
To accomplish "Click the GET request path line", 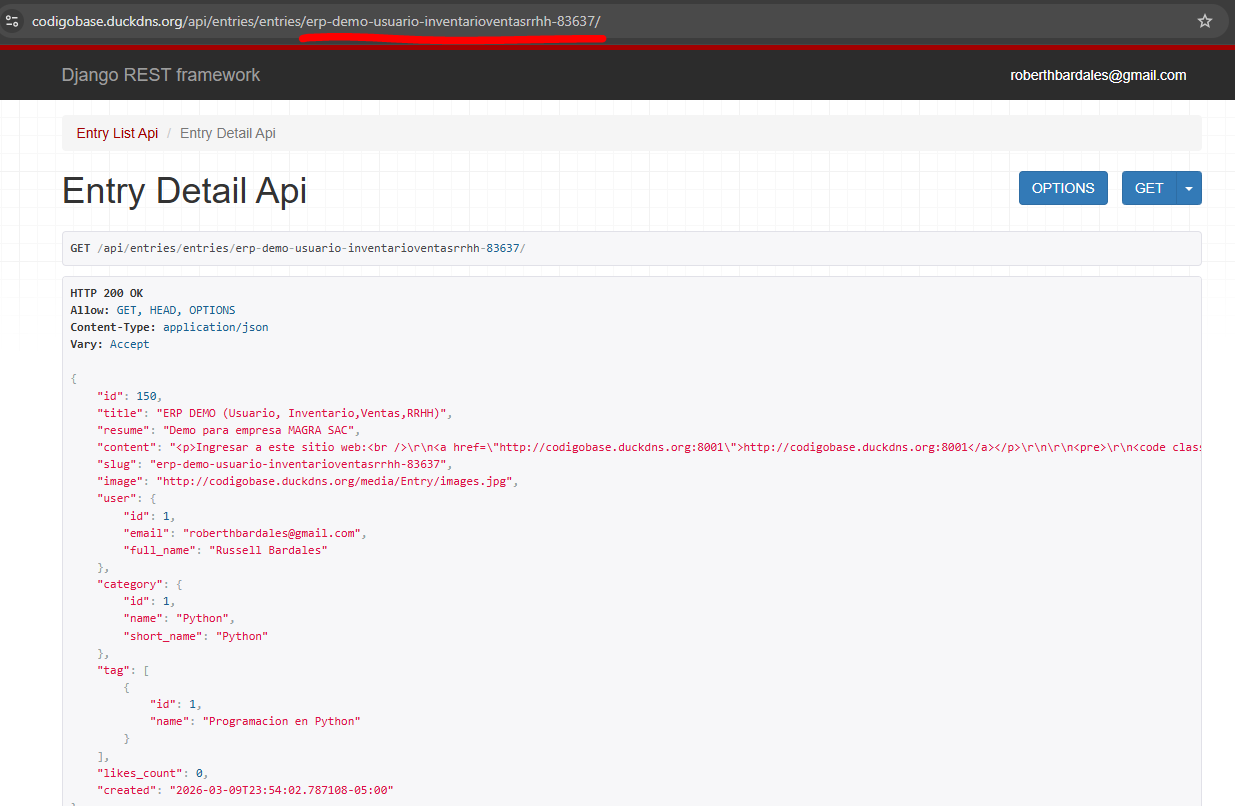I will coord(297,248).
